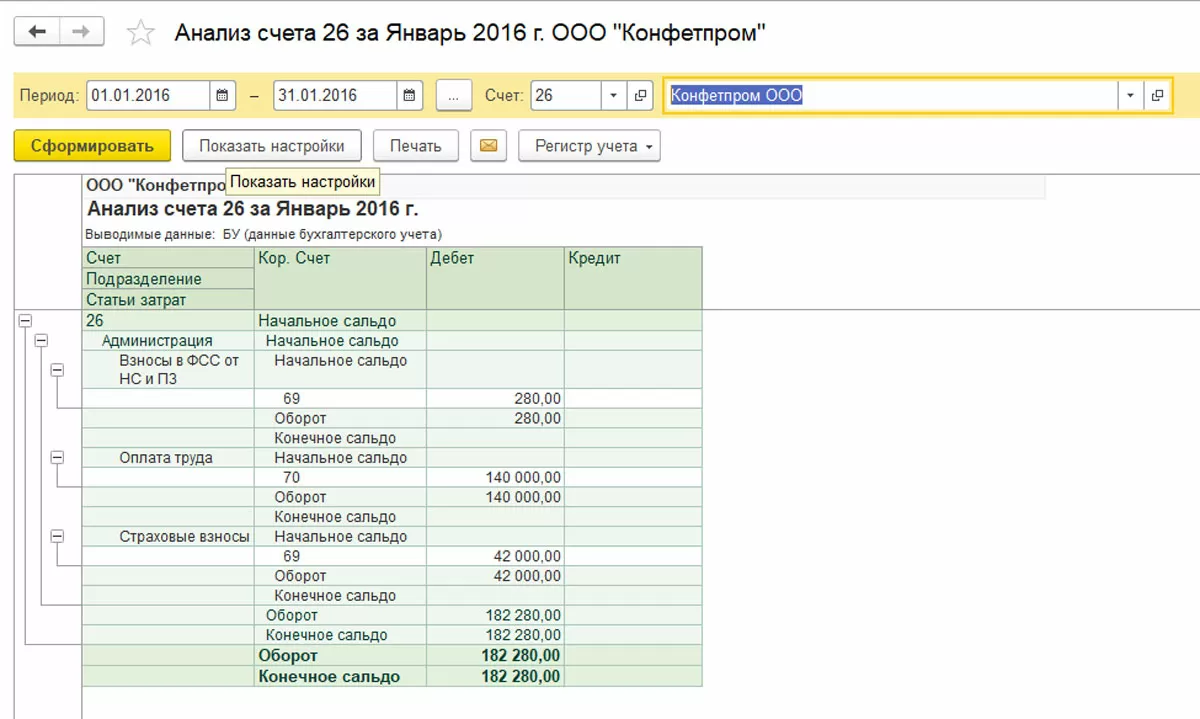Send report by email envelope icon
The image size is (1200, 719).
[488, 146]
